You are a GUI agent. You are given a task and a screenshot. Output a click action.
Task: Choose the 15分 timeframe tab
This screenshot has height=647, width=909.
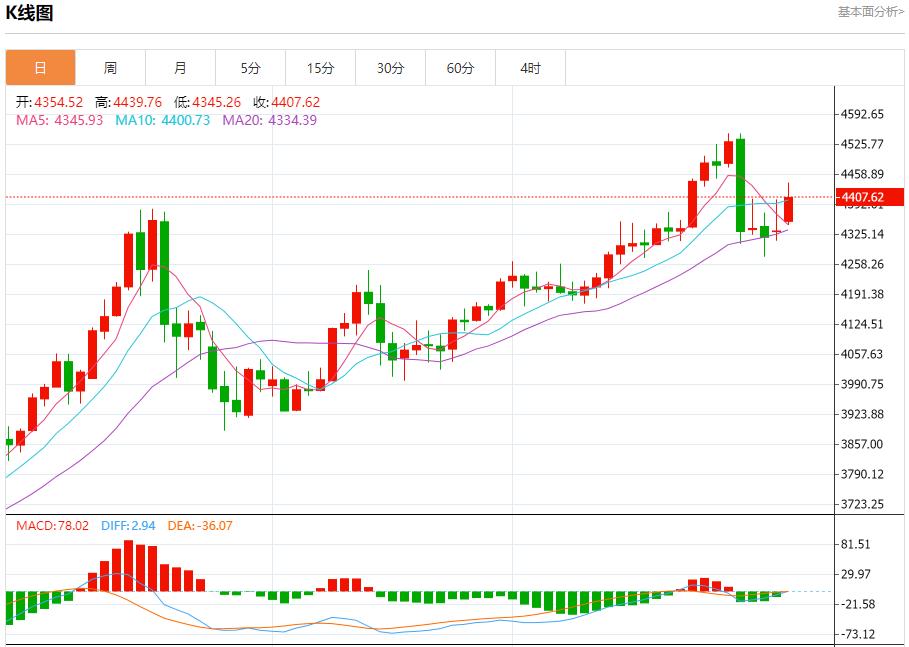320,68
